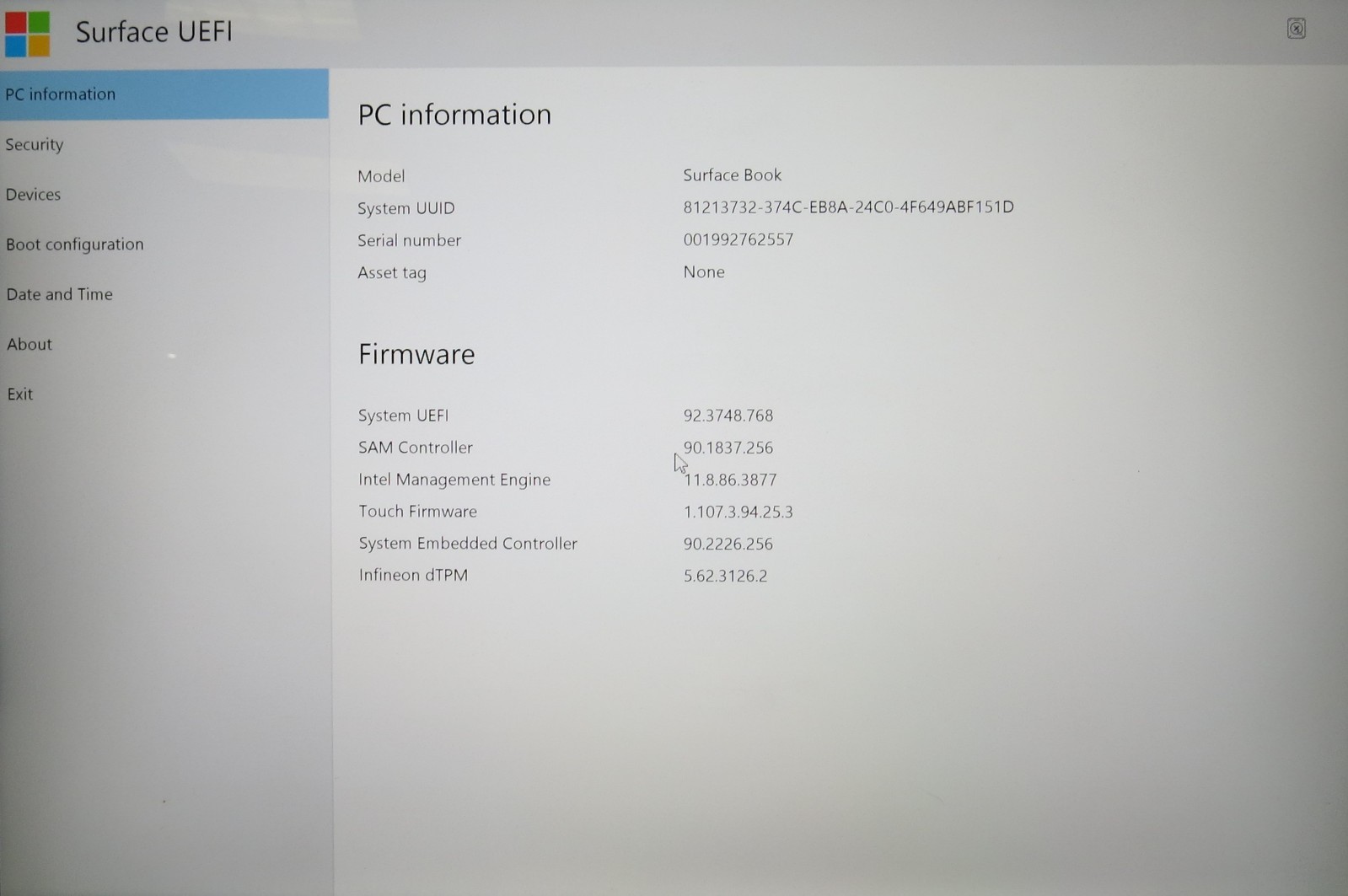Click the System Embedded Controller label
The width and height of the screenshot is (1348, 896).
(468, 544)
